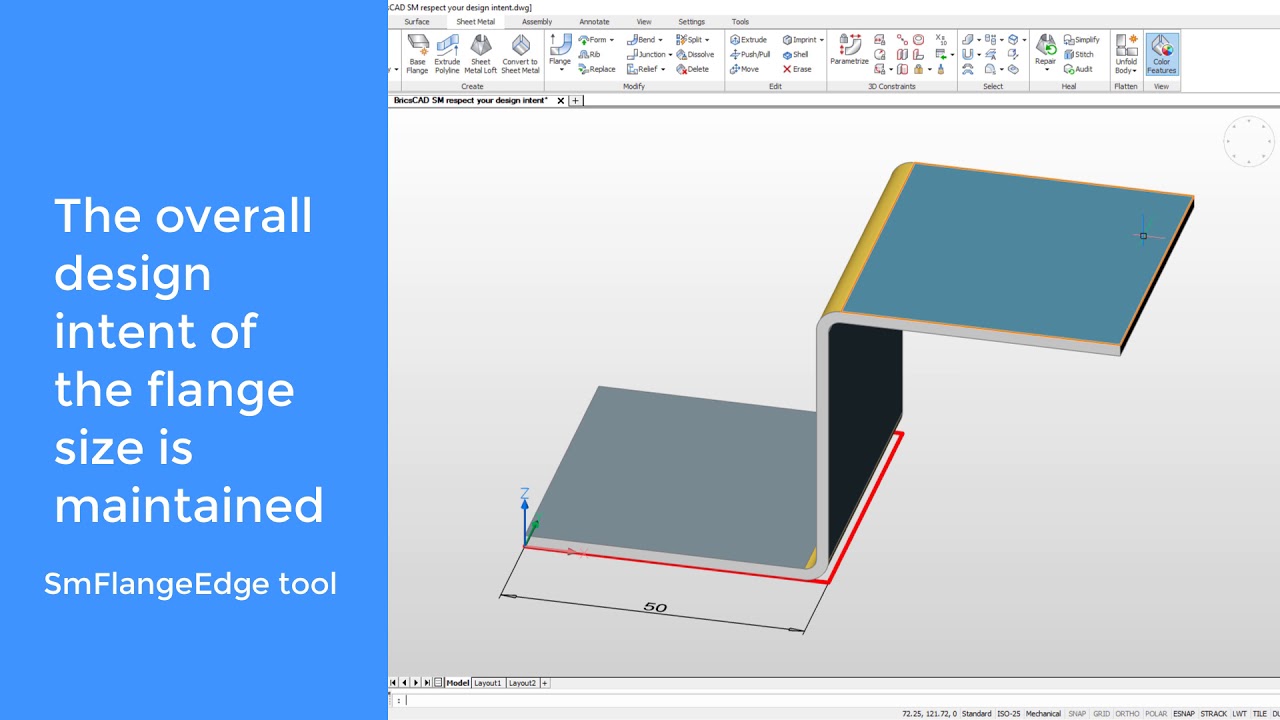Select the Rib tool
The height and width of the screenshot is (720, 1280).
pos(590,54)
